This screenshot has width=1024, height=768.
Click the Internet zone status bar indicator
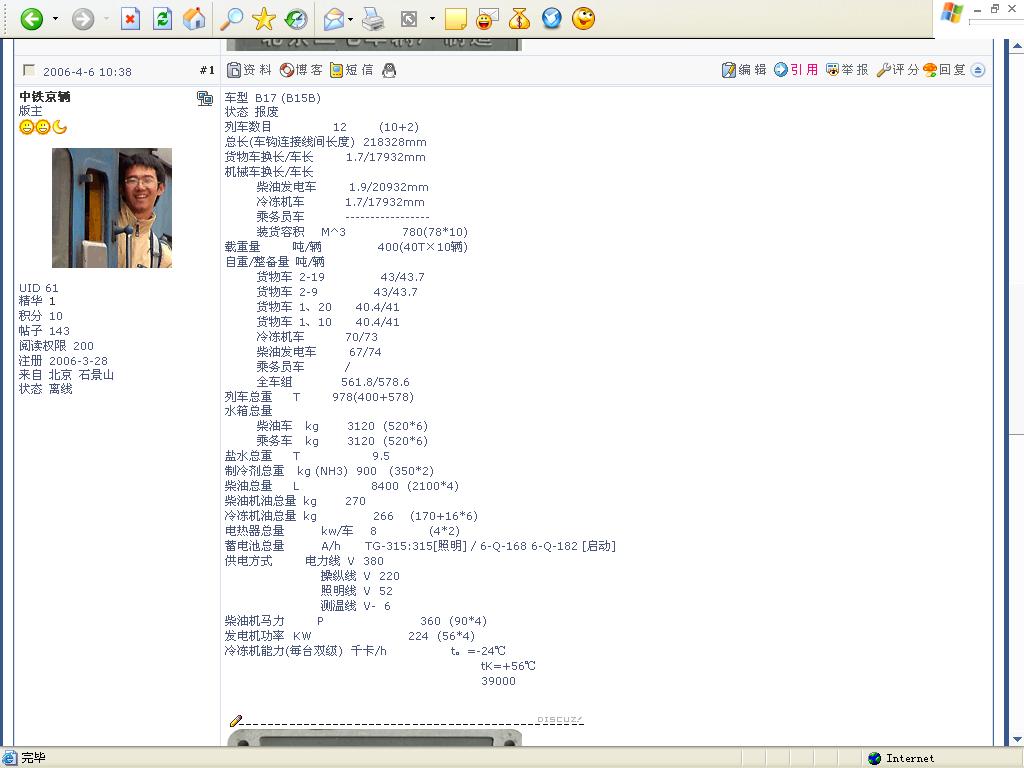tap(901, 758)
